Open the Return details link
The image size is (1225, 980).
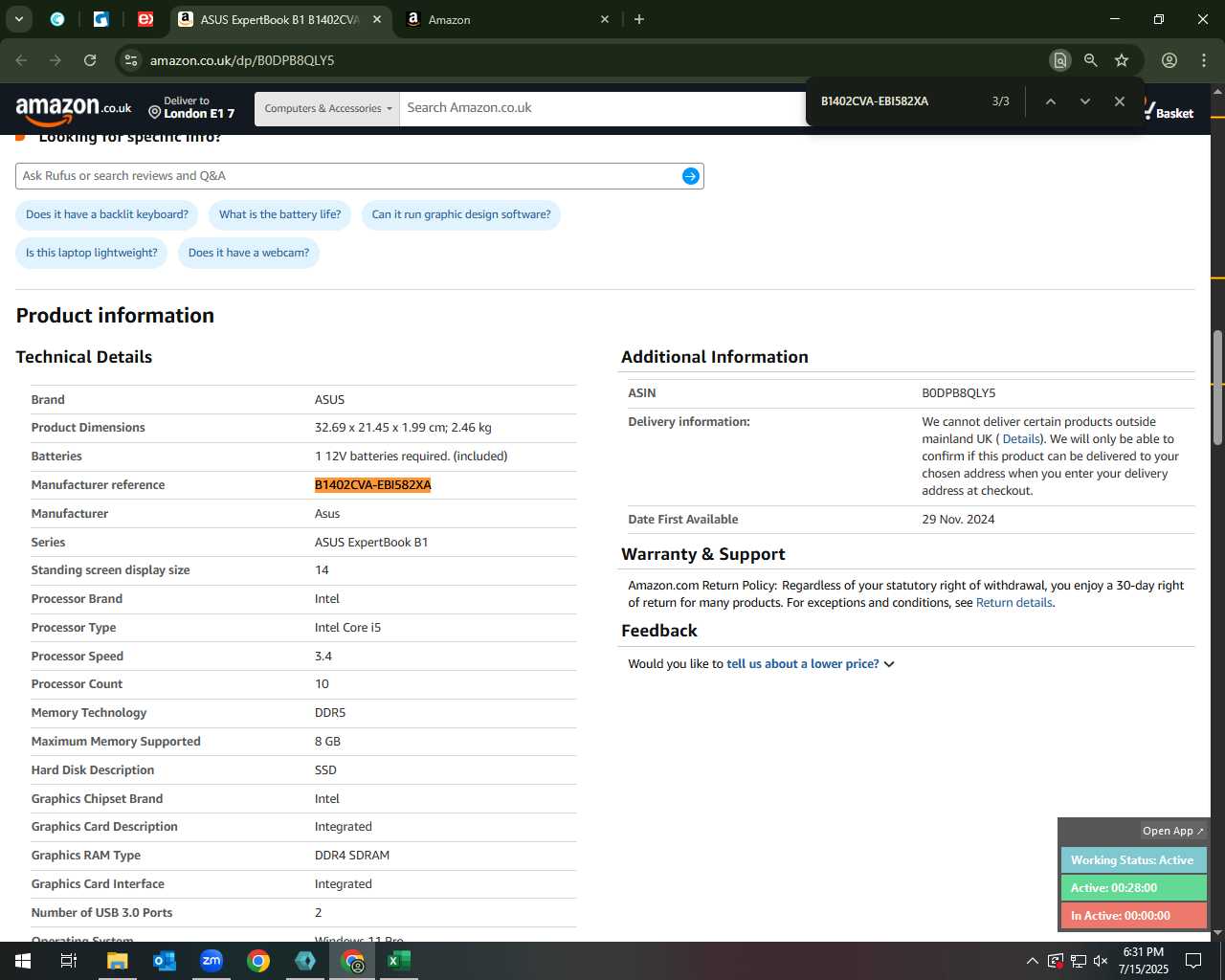click(x=1013, y=603)
